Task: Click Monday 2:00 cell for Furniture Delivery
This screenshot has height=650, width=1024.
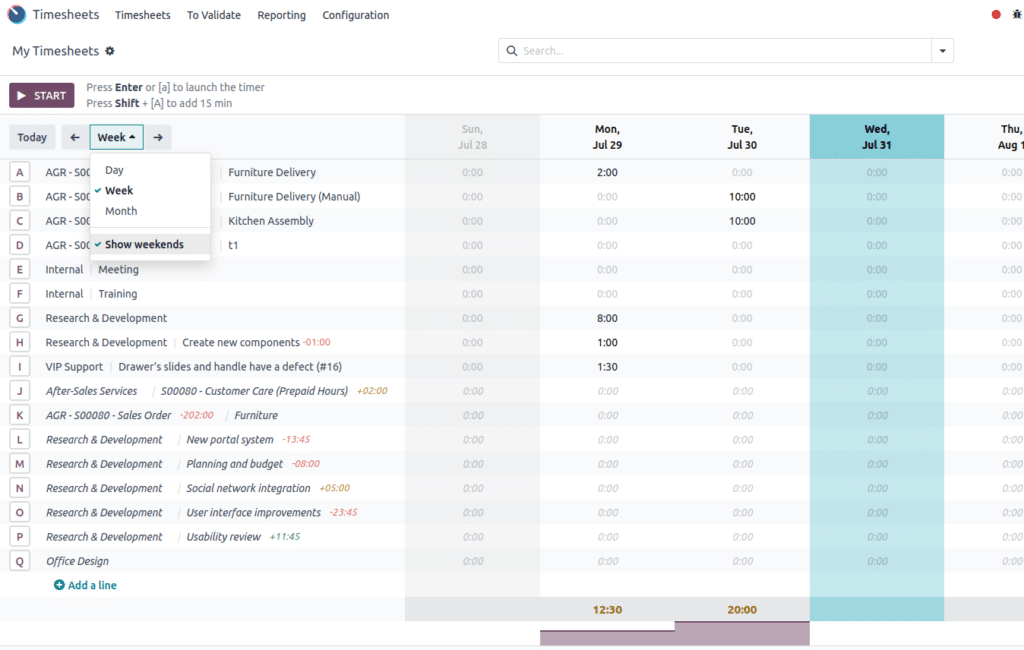Action: (x=607, y=172)
